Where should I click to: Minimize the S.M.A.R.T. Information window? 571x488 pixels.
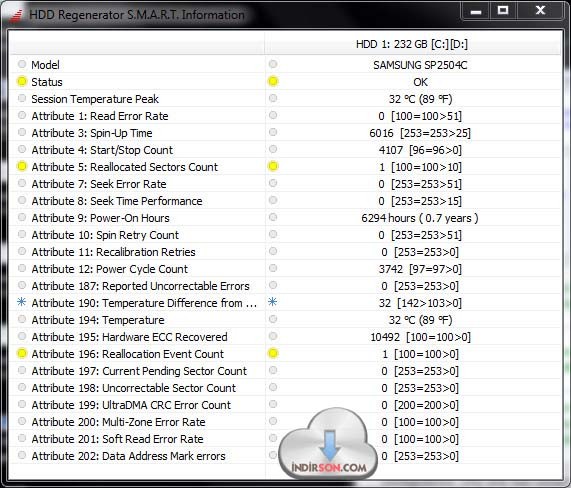pyautogui.click(x=476, y=11)
